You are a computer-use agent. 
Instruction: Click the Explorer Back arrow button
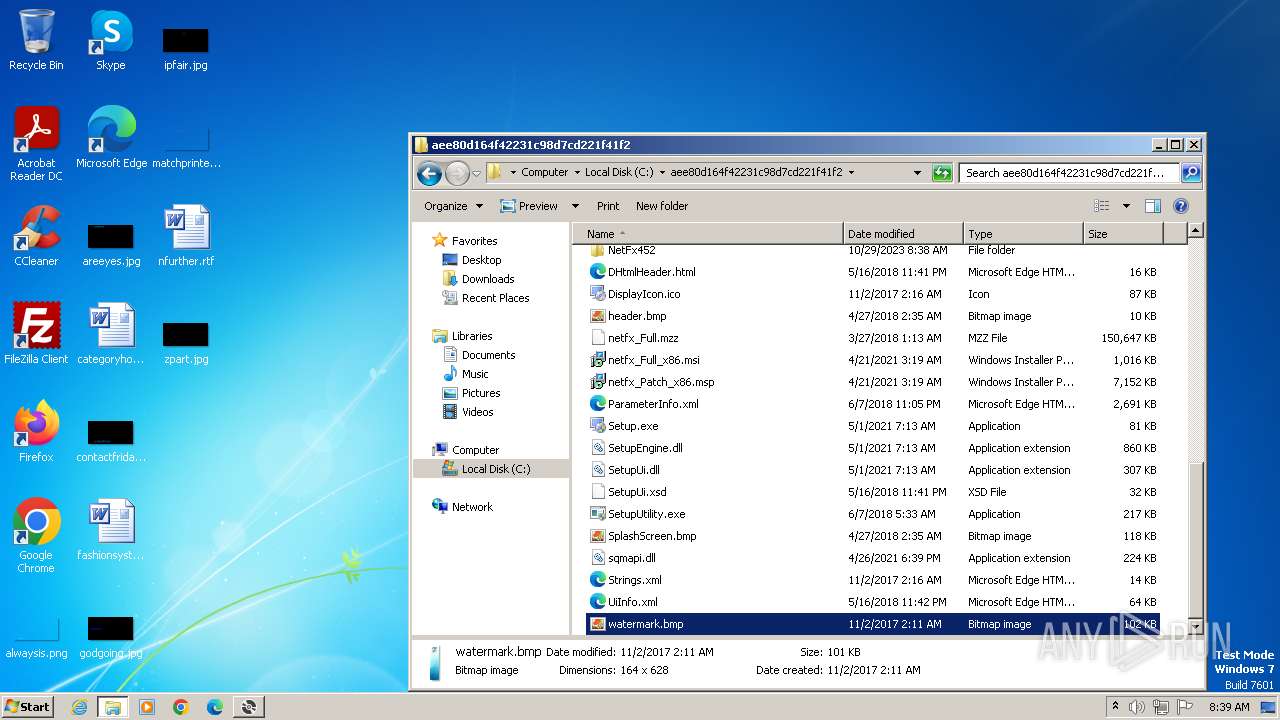430,173
